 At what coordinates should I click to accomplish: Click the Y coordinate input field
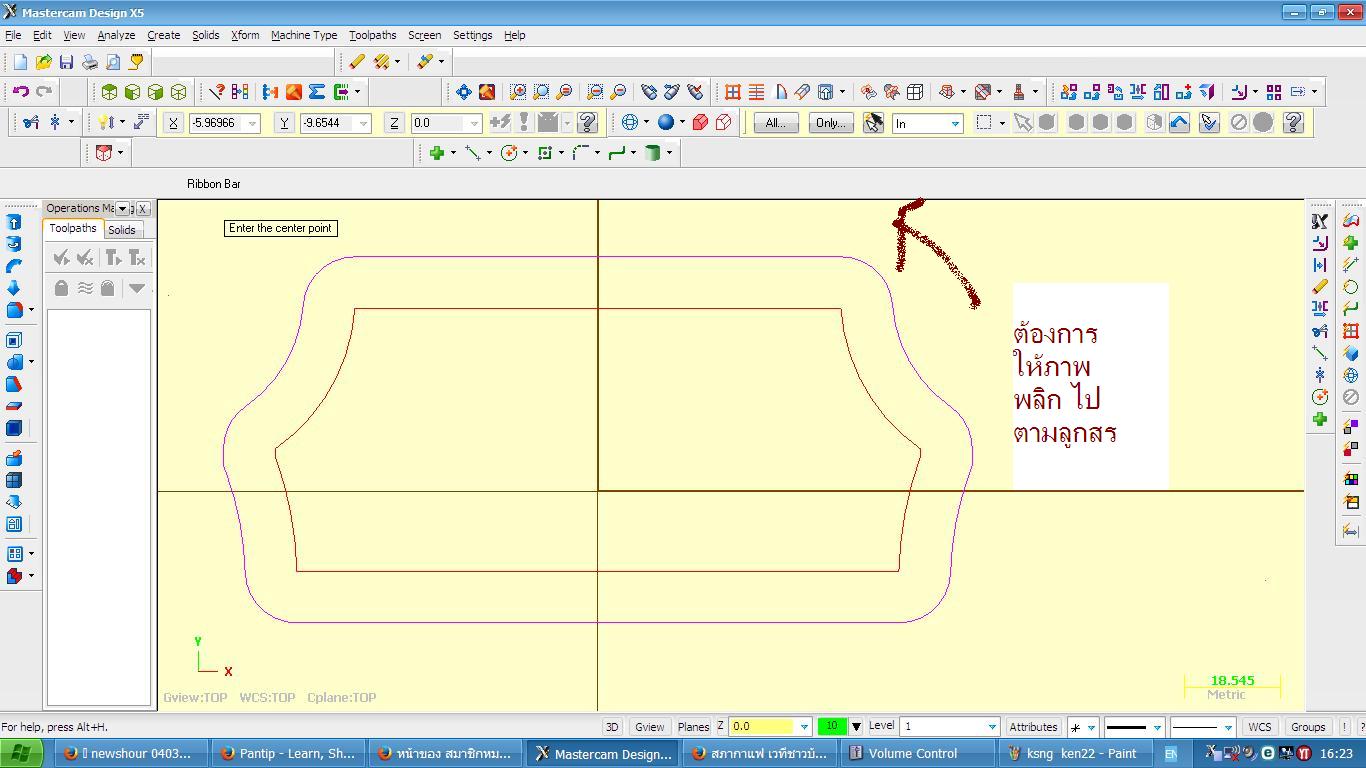[x=325, y=124]
